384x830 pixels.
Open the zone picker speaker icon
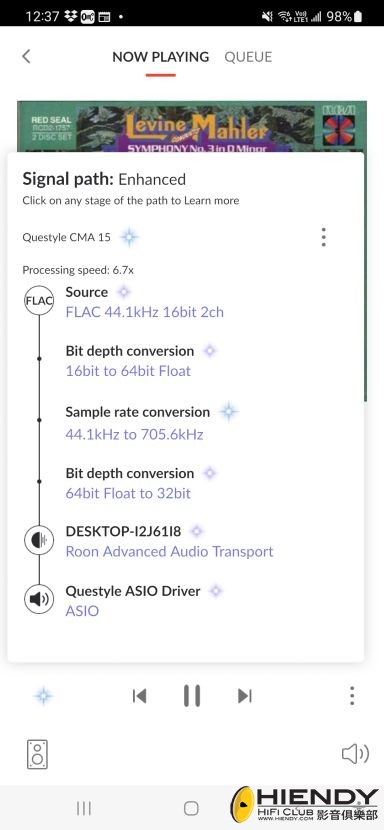click(x=37, y=754)
